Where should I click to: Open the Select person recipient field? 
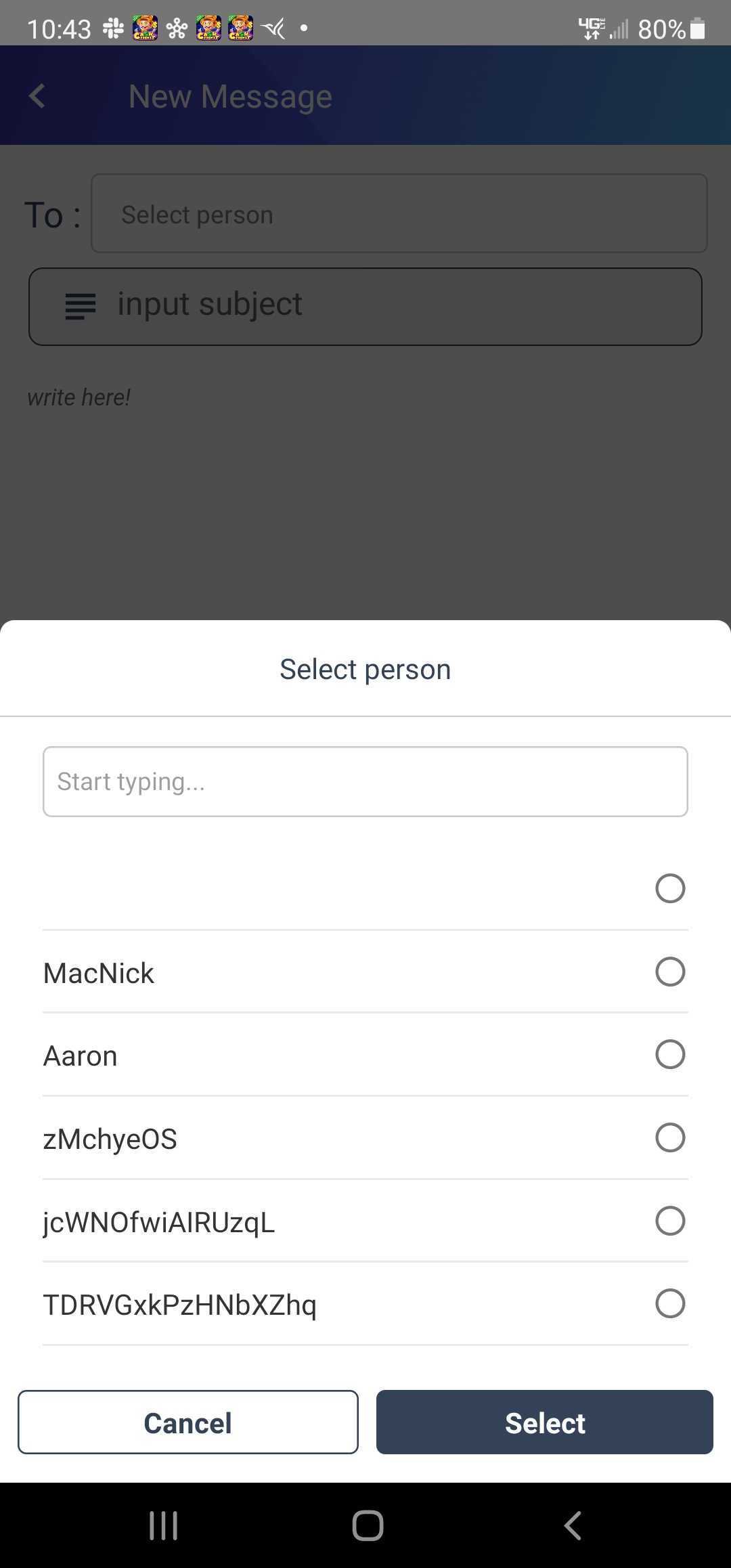point(399,214)
